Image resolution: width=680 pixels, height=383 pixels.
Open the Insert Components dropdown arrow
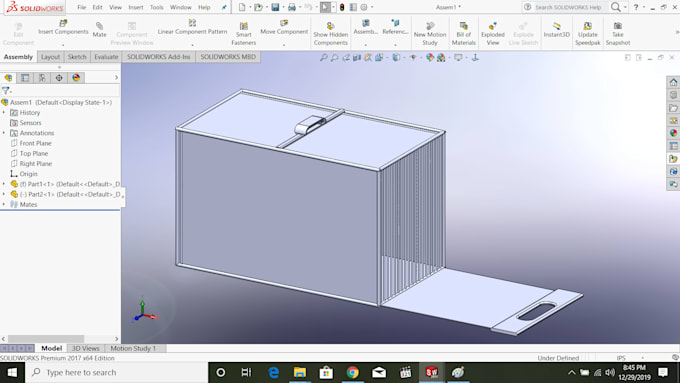(x=63, y=45)
